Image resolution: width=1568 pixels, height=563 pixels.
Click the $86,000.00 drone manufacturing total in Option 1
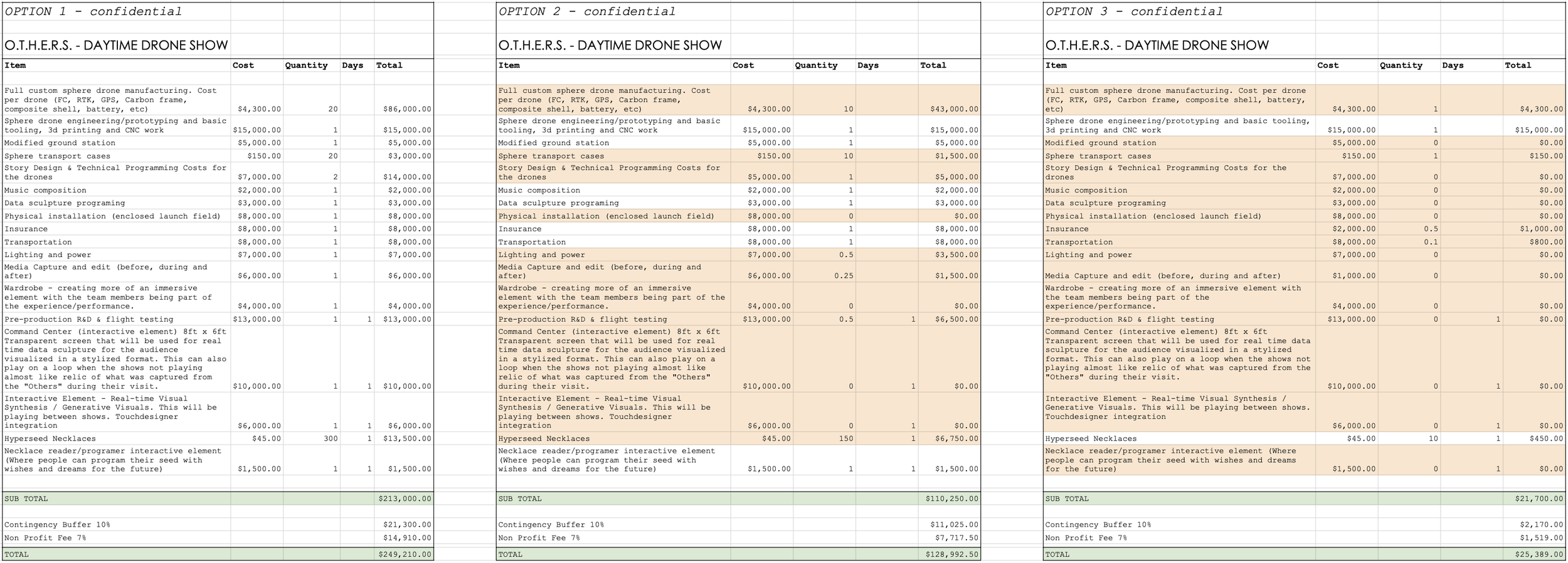click(x=407, y=109)
